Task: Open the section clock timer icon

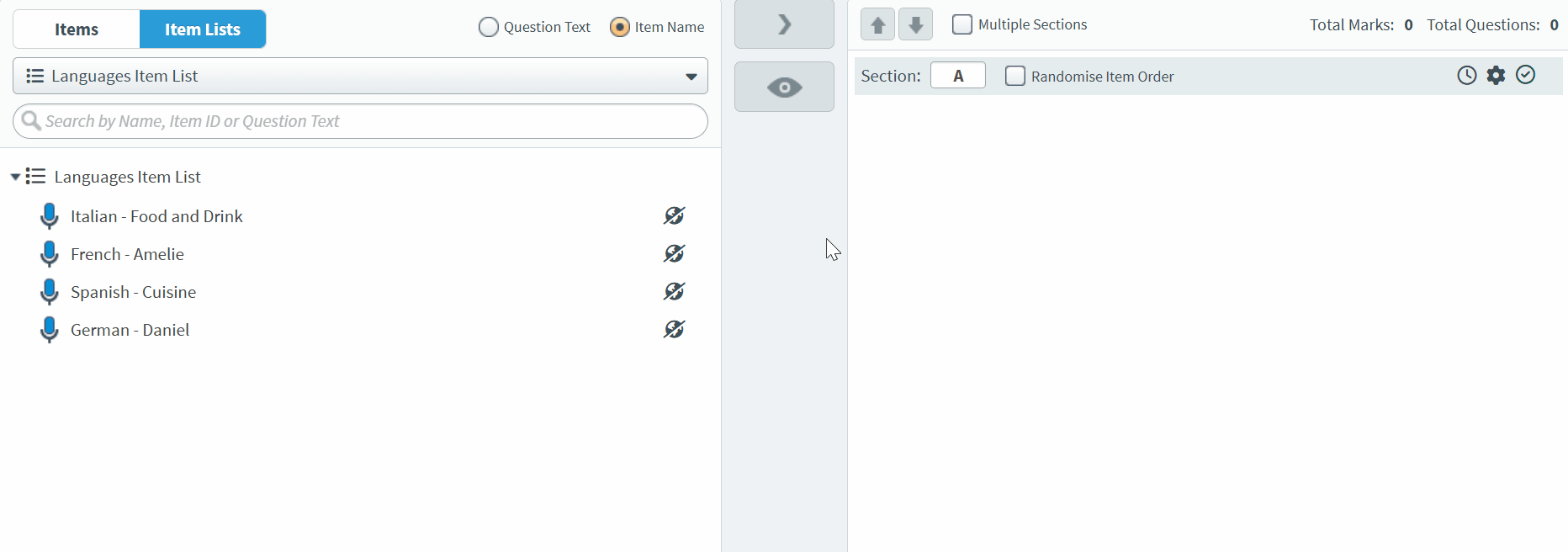Action: pos(1466,75)
